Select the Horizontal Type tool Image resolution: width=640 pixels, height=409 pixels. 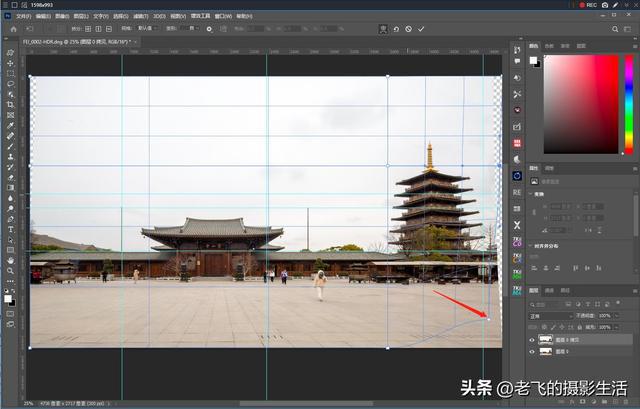pyautogui.click(x=10, y=229)
